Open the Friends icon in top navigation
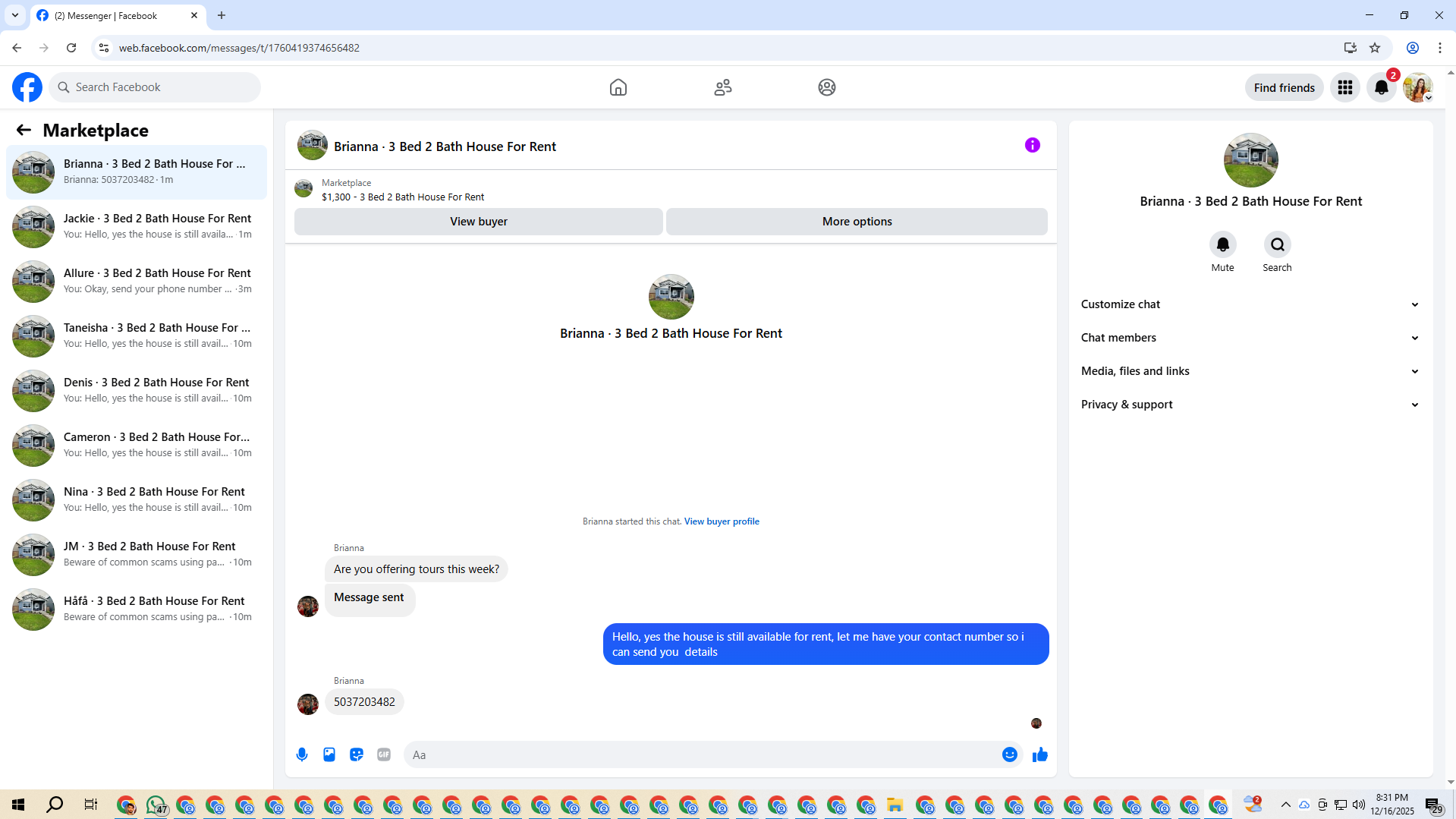This screenshot has height=819, width=1456. tap(723, 87)
